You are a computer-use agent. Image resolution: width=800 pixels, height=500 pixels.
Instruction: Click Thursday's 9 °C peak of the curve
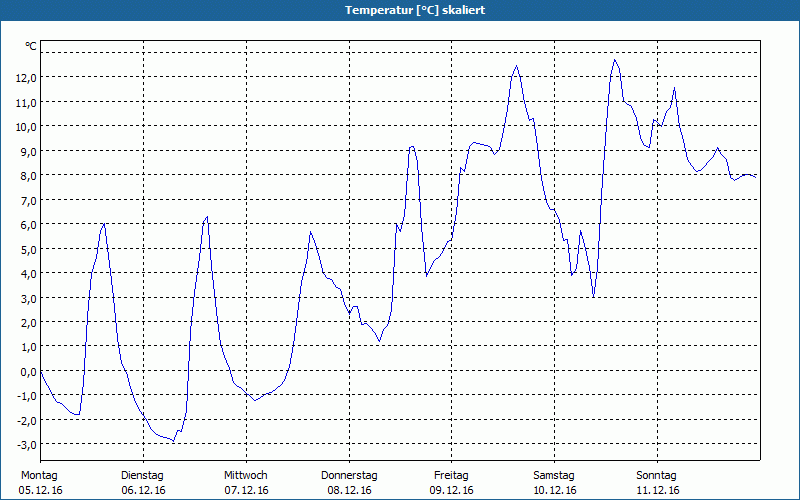[x=412, y=146]
